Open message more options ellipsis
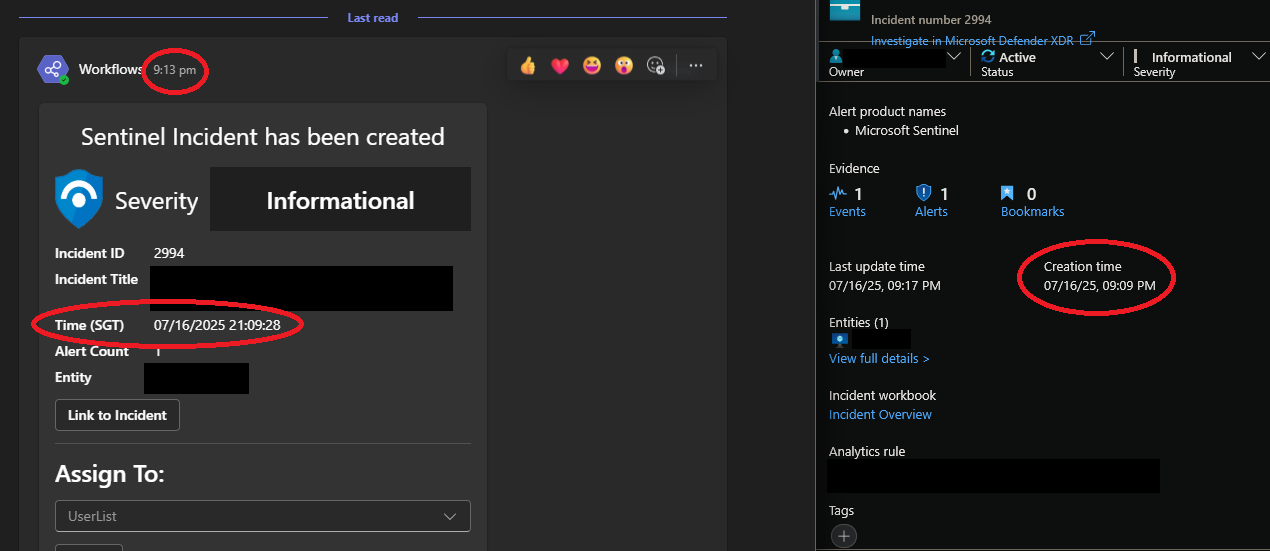 [696, 66]
